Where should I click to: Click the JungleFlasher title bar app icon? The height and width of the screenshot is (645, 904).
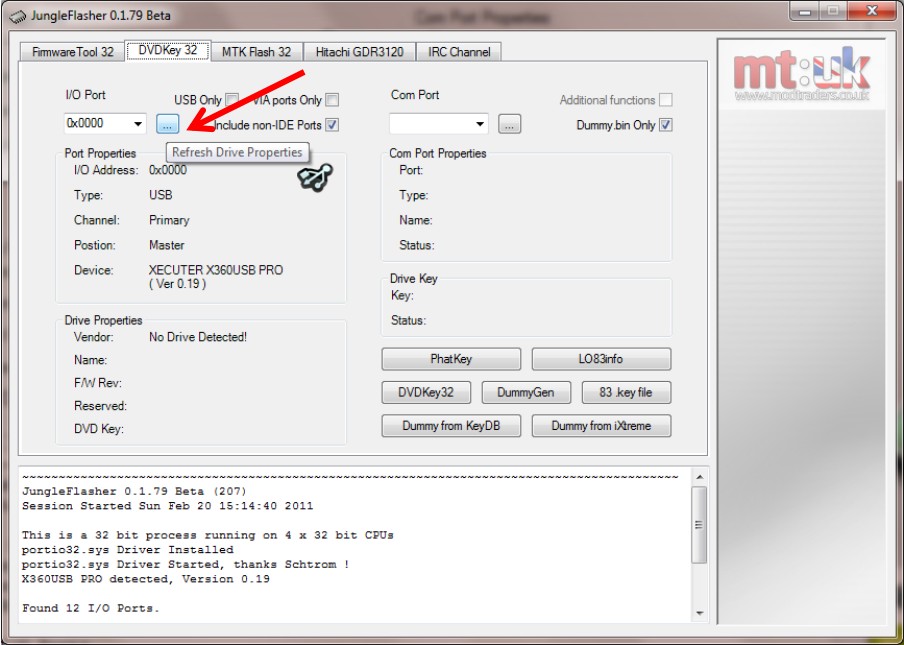coord(17,16)
